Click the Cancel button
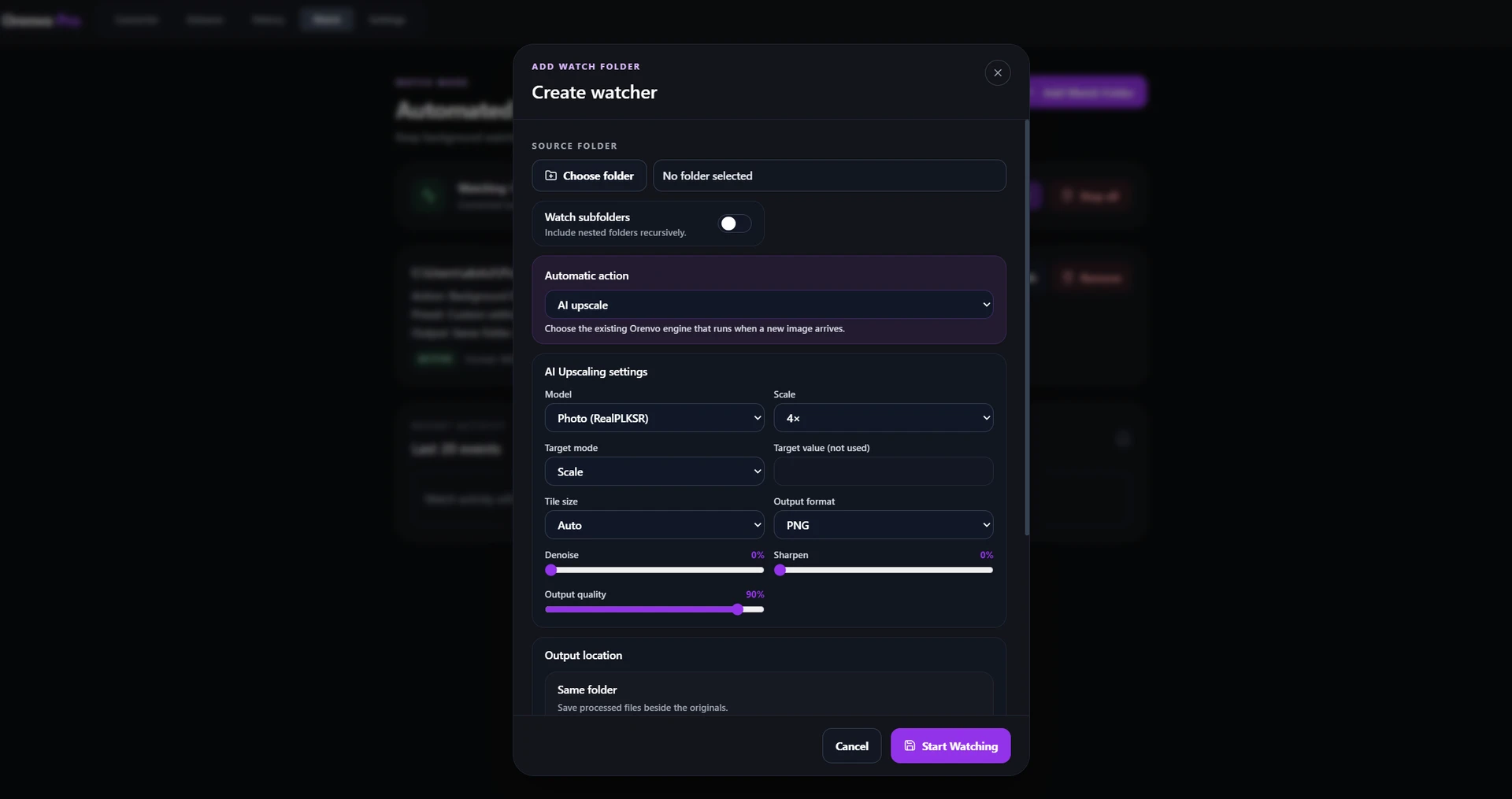Screen dimensions: 1512x799 click(851, 745)
